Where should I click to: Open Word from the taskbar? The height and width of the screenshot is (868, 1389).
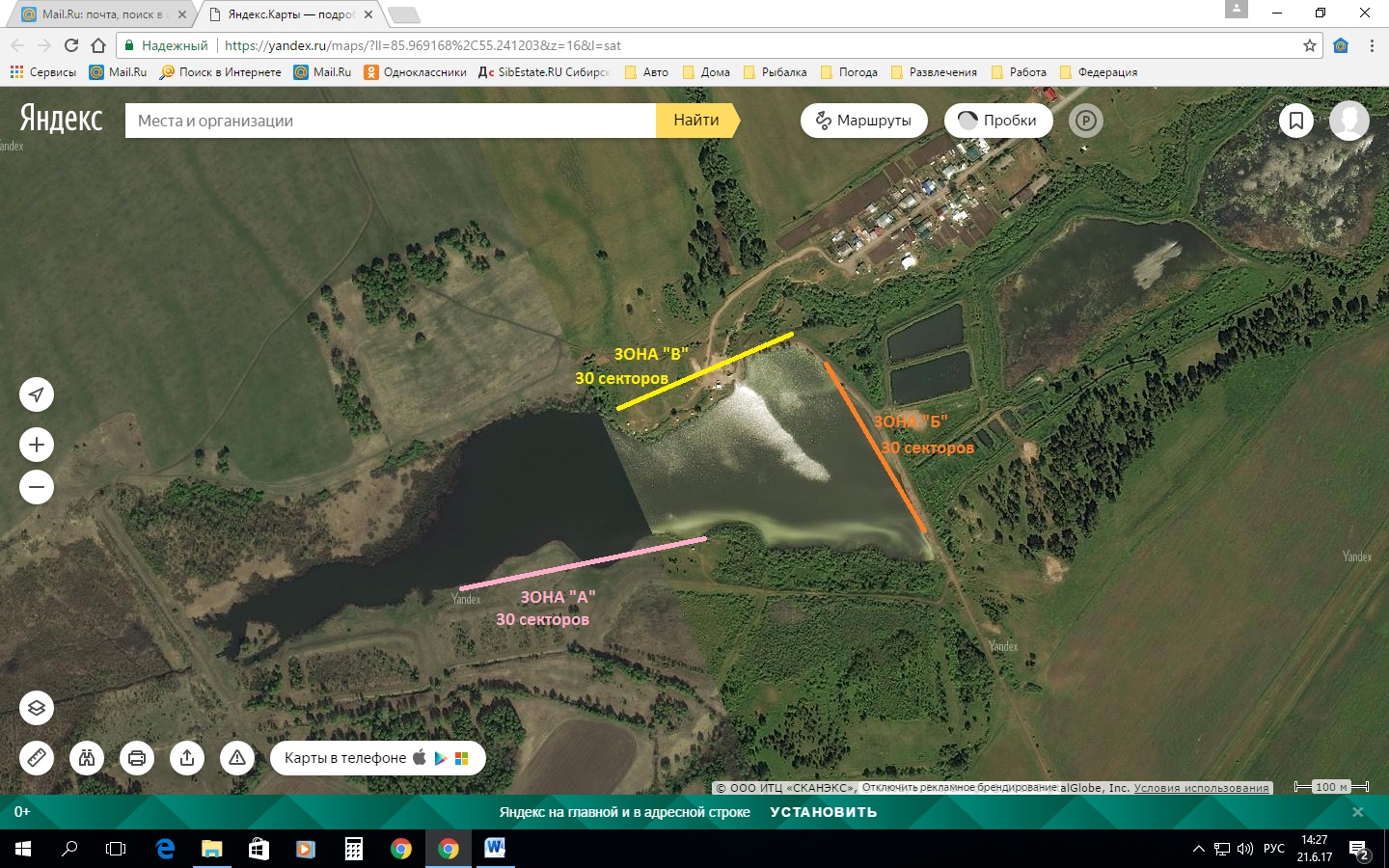[495, 849]
